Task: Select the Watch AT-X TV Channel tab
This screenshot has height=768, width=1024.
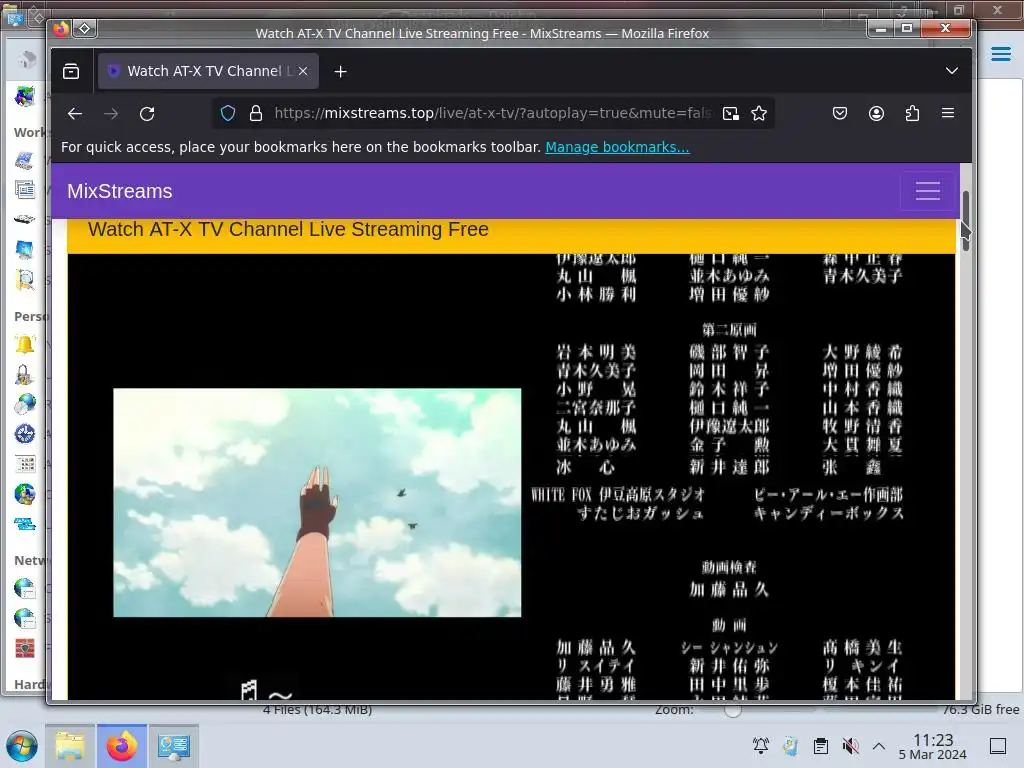Action: (208, 71)
